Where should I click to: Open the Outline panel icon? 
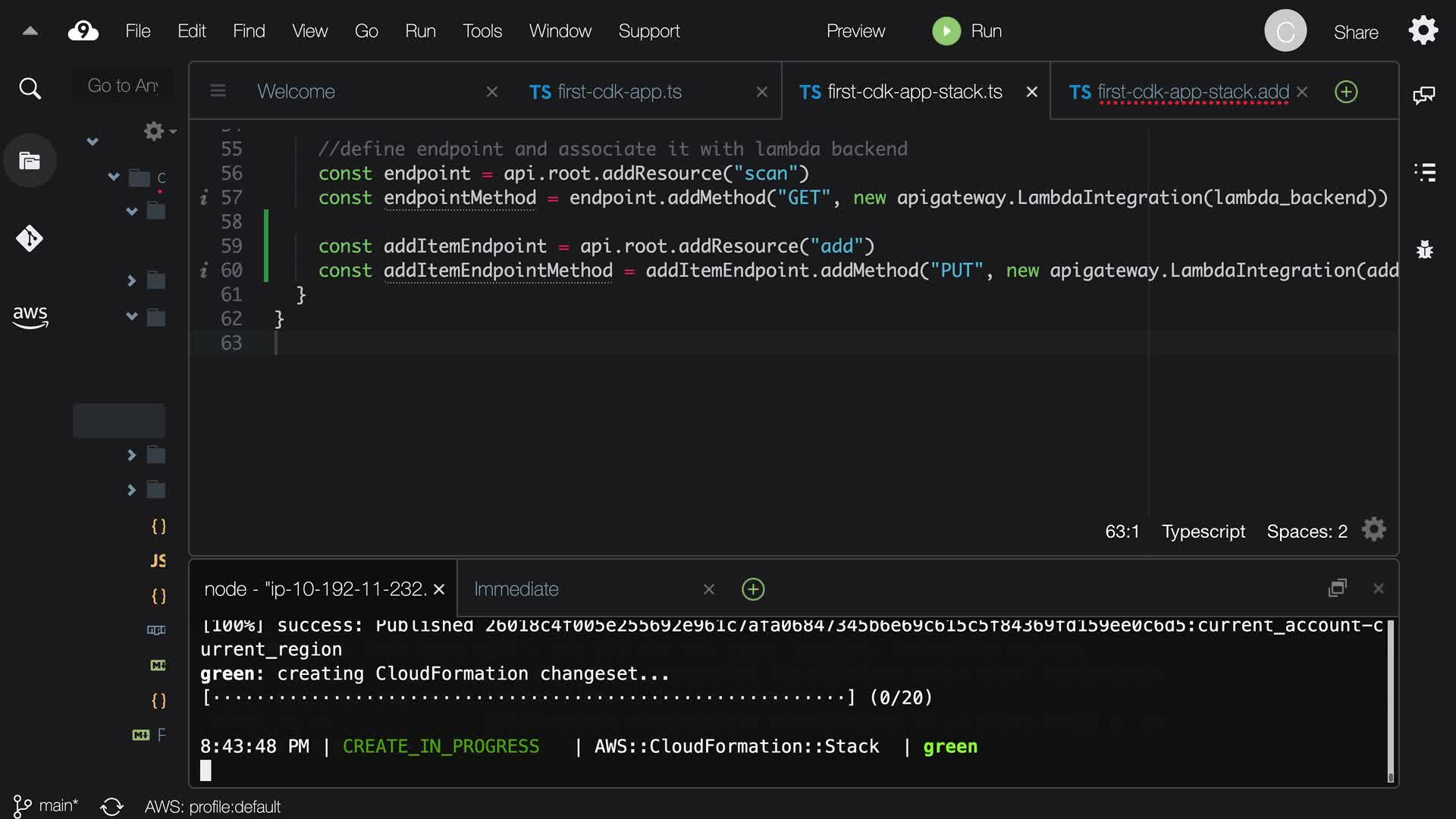pyautogui.click(x=1425, y=172)
